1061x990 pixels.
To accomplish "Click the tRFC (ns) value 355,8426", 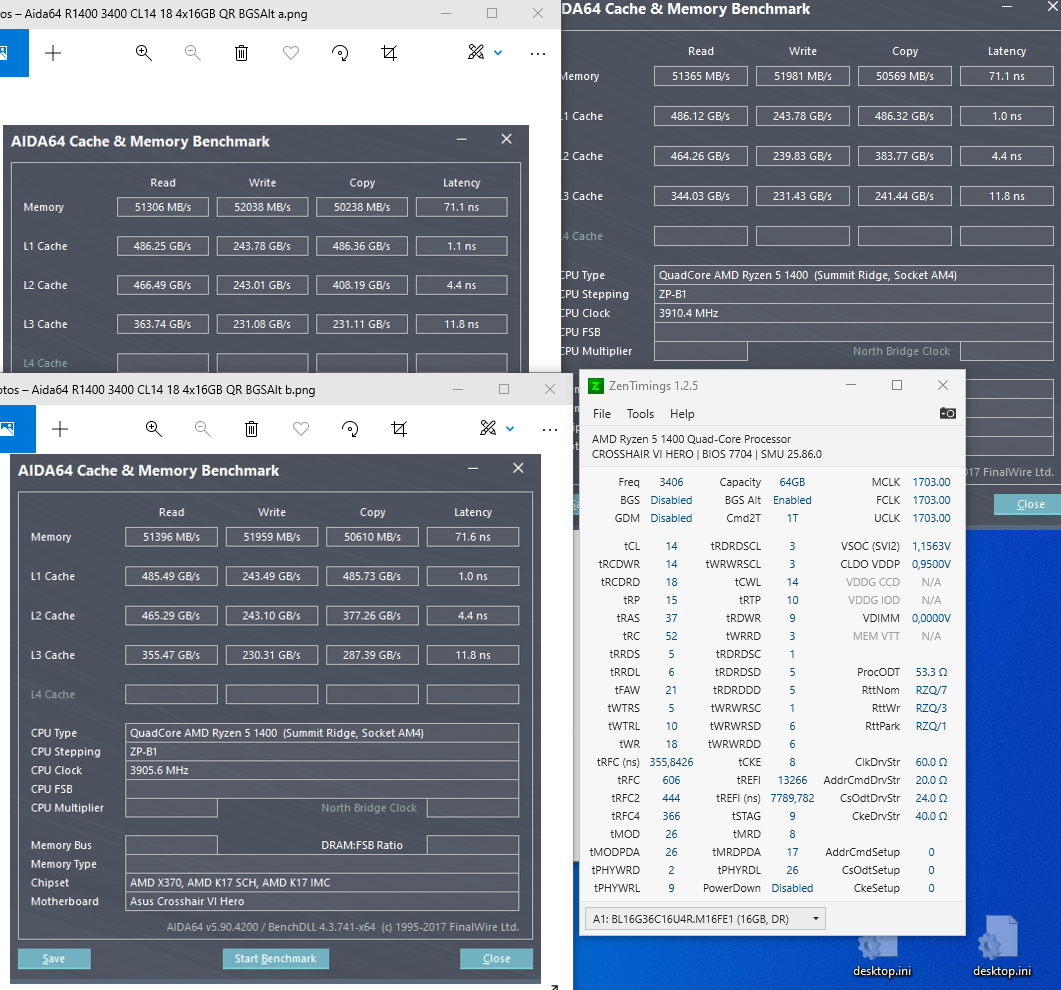I will click(x=671, y=762).
